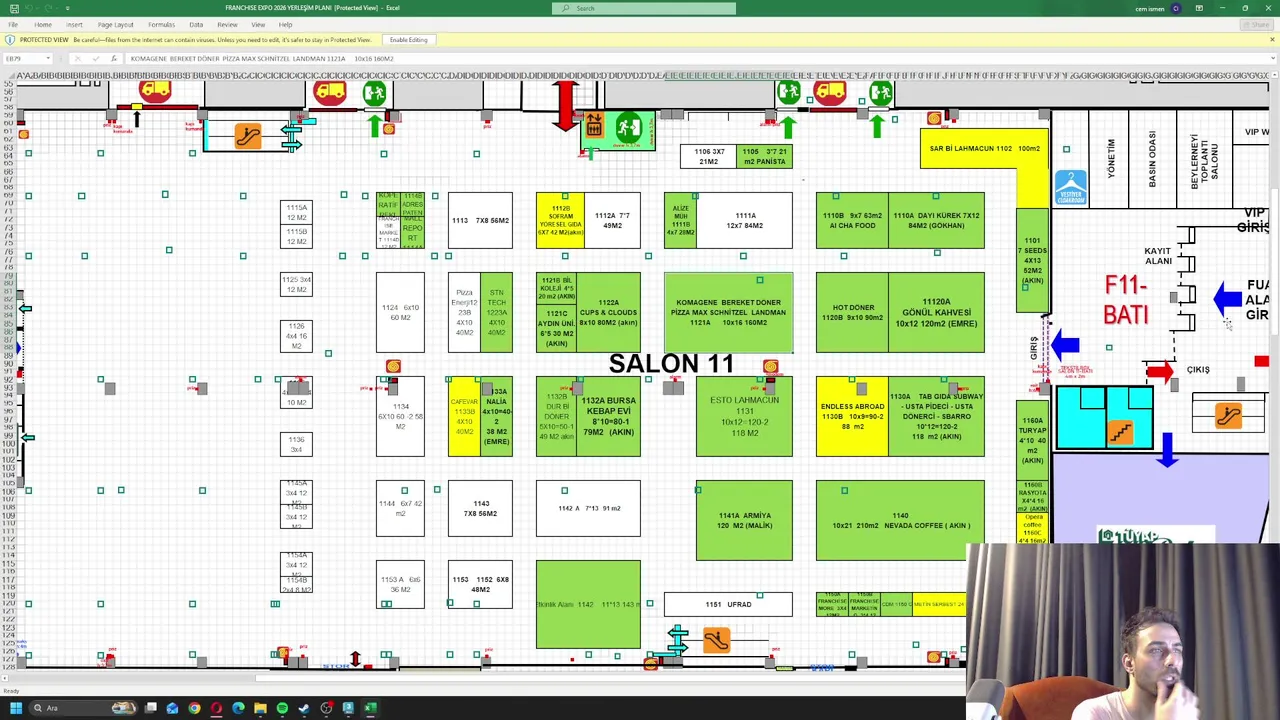
Task: Click the blue GİRİŞ entrance arrow
Action: [x=1065, y=346]
